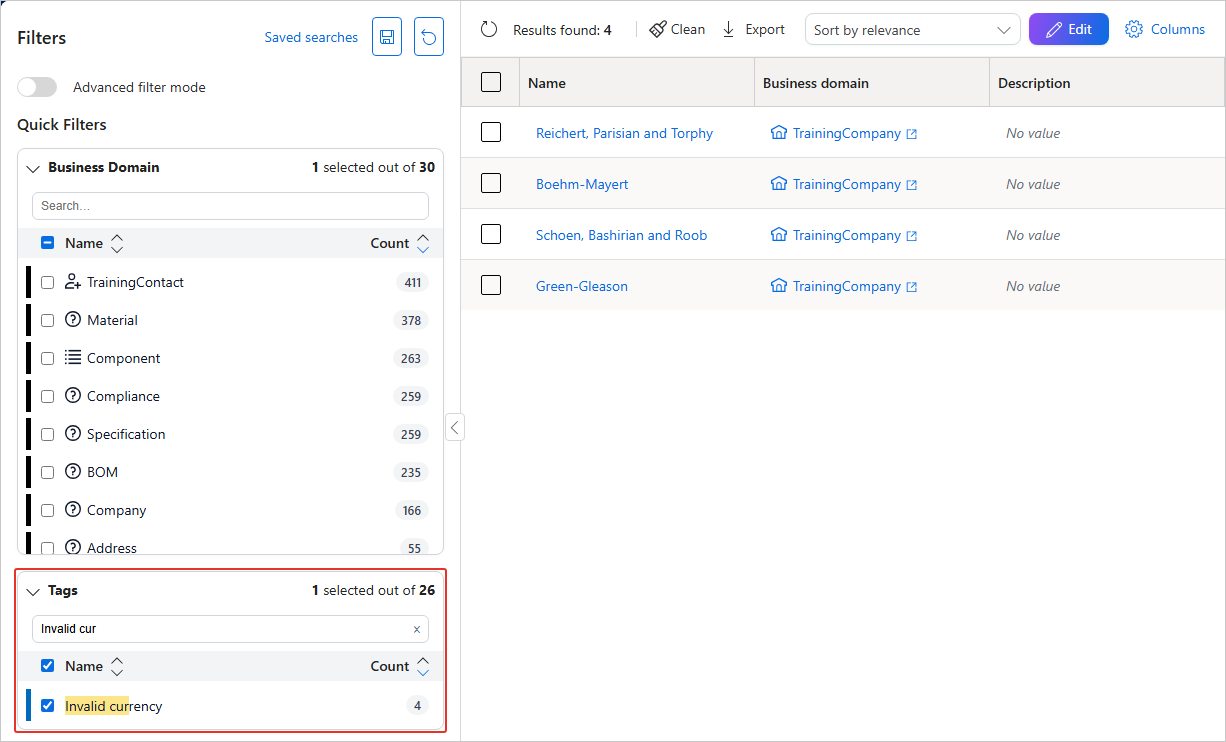Select the Reichert, Parisian and Torphy row checkbox
This screenshot has height=742, width=1226.
[491, 132]
